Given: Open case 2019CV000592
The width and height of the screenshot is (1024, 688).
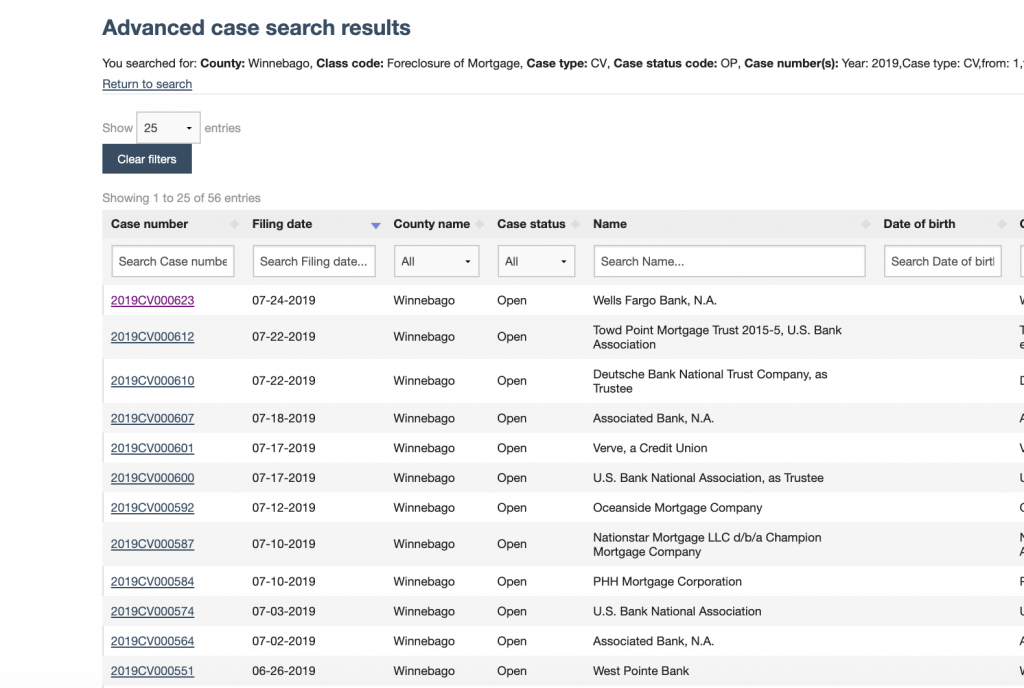Looking at the screenshot, I should [x=152, y=508].
